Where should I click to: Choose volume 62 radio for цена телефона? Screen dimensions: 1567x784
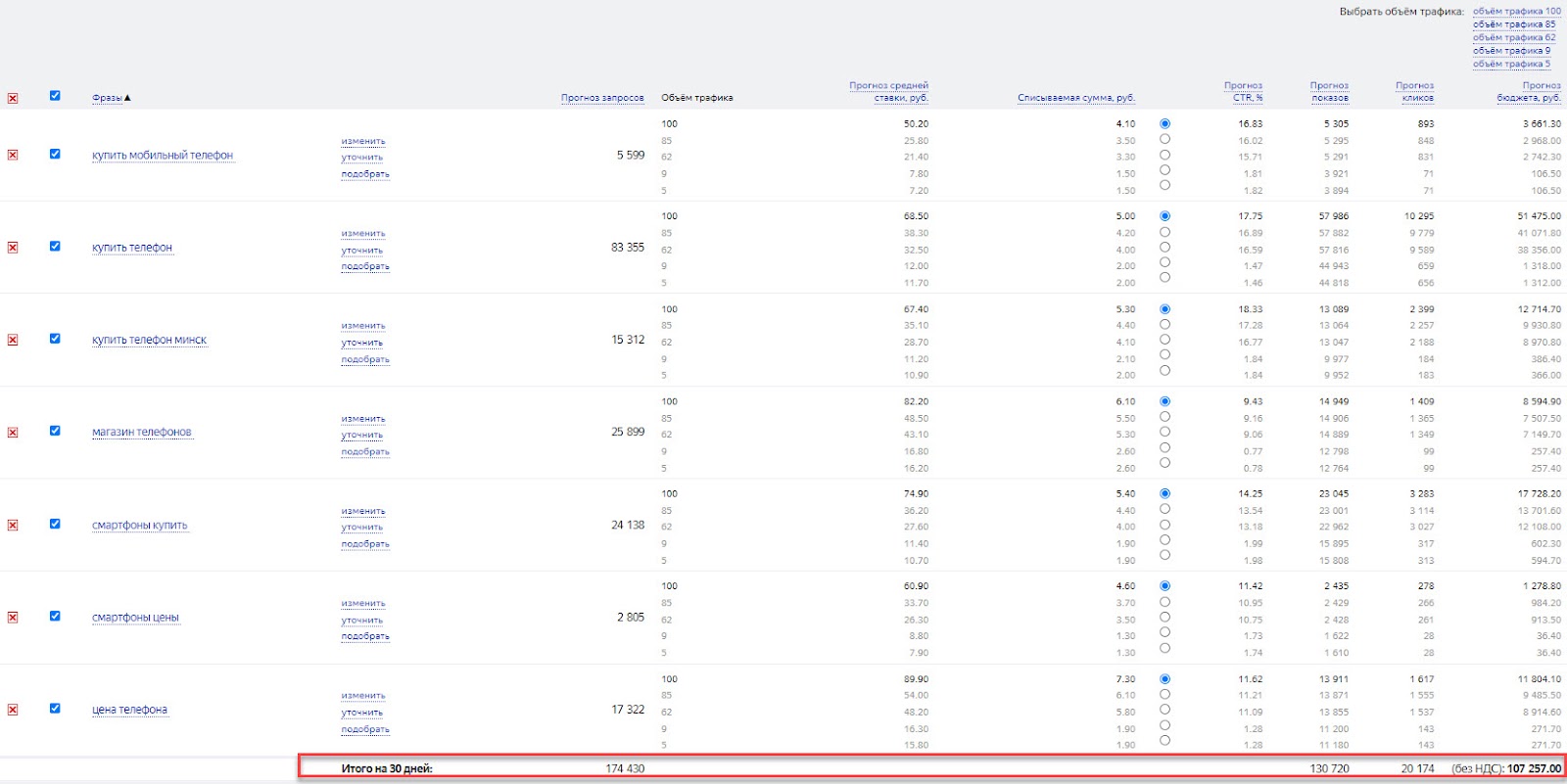point(1164,710)
